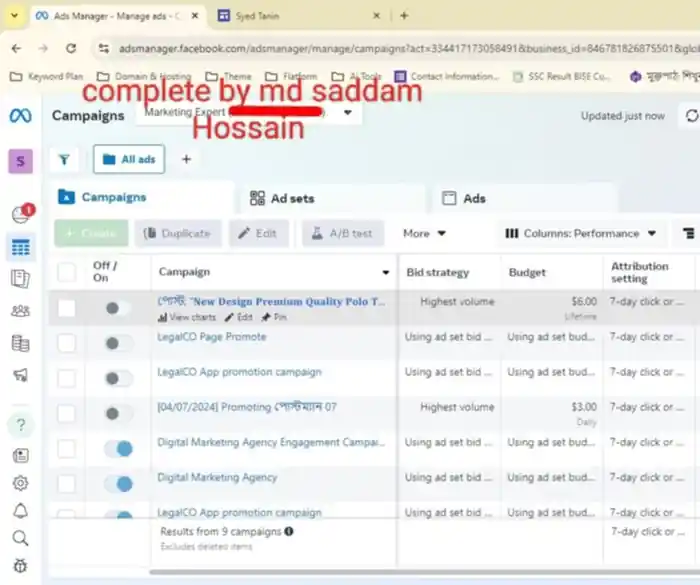Check the Polo T campaign row checkbox
Screen dimensions: 700x585
(x=67, y=308)
